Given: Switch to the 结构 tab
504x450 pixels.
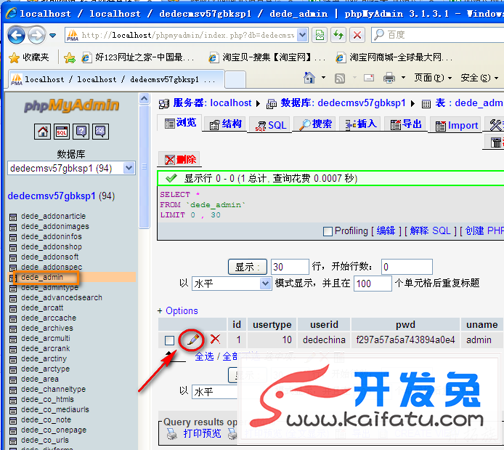Looking at the screenshot, I should (225, 124).
